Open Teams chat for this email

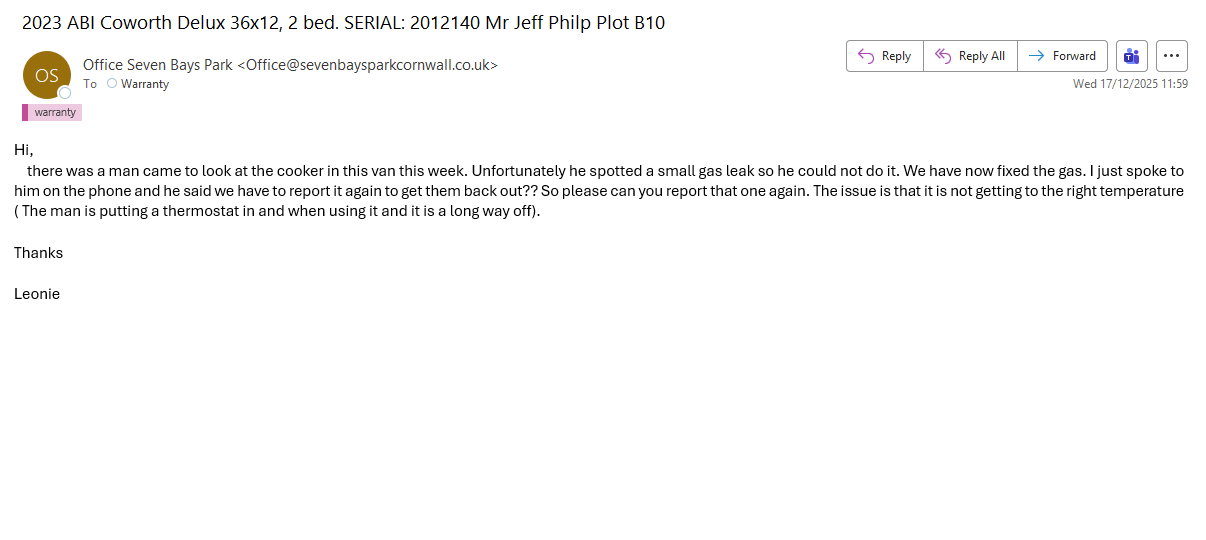click(1132, 56)
